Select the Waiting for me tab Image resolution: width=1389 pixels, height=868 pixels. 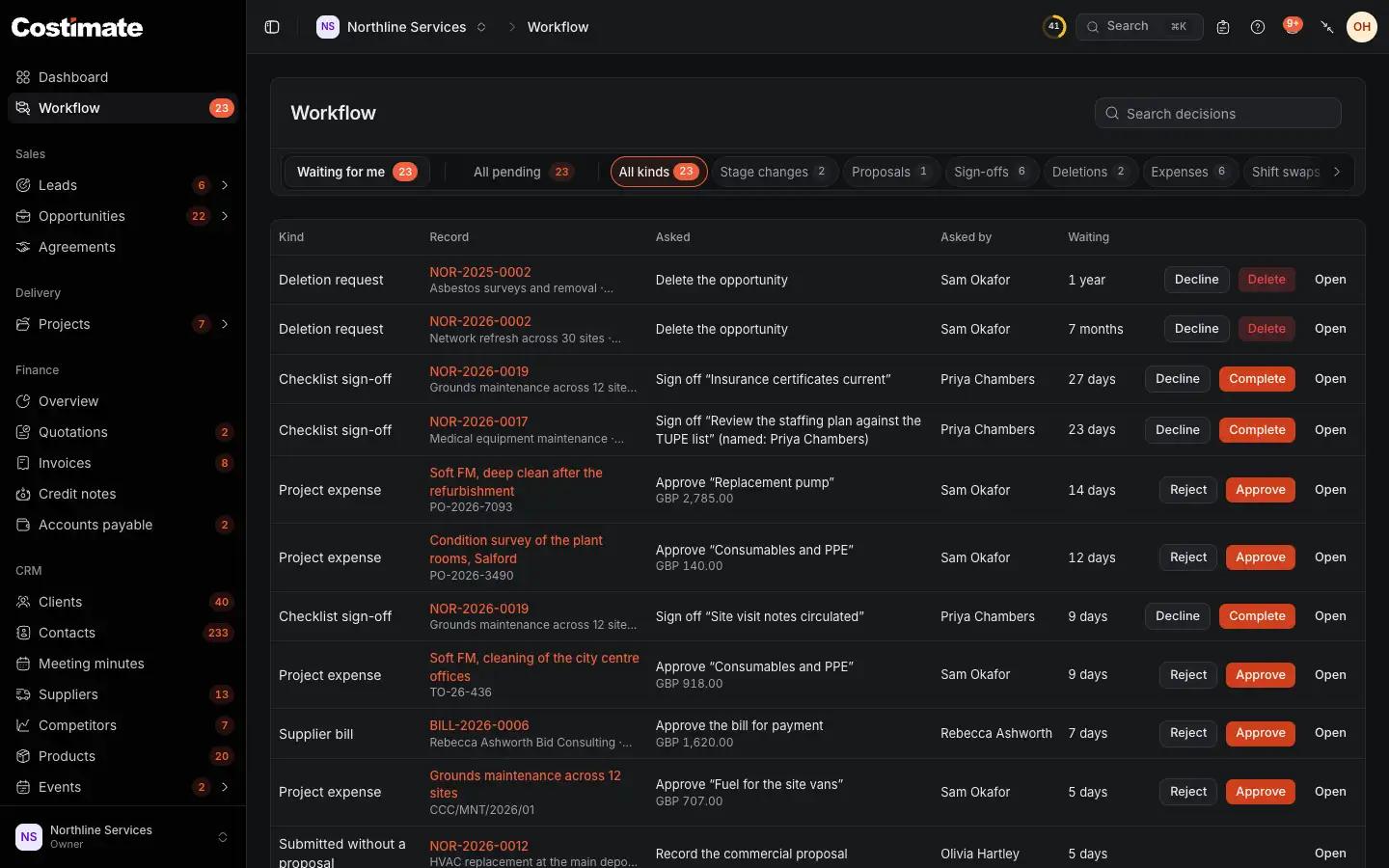pyautogui.click(x=357, y=172)
